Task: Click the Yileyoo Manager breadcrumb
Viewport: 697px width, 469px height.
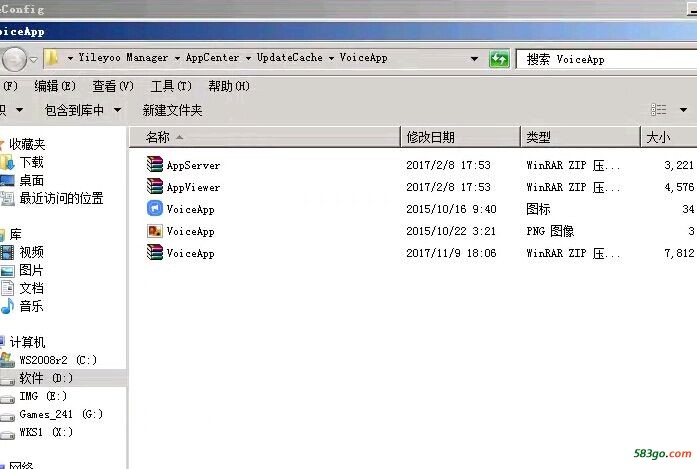Action: coord(123,57)
